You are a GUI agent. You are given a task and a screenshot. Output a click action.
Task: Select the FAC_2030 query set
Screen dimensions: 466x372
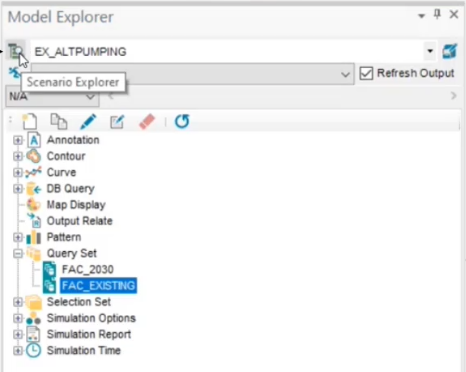coord(87,269)
